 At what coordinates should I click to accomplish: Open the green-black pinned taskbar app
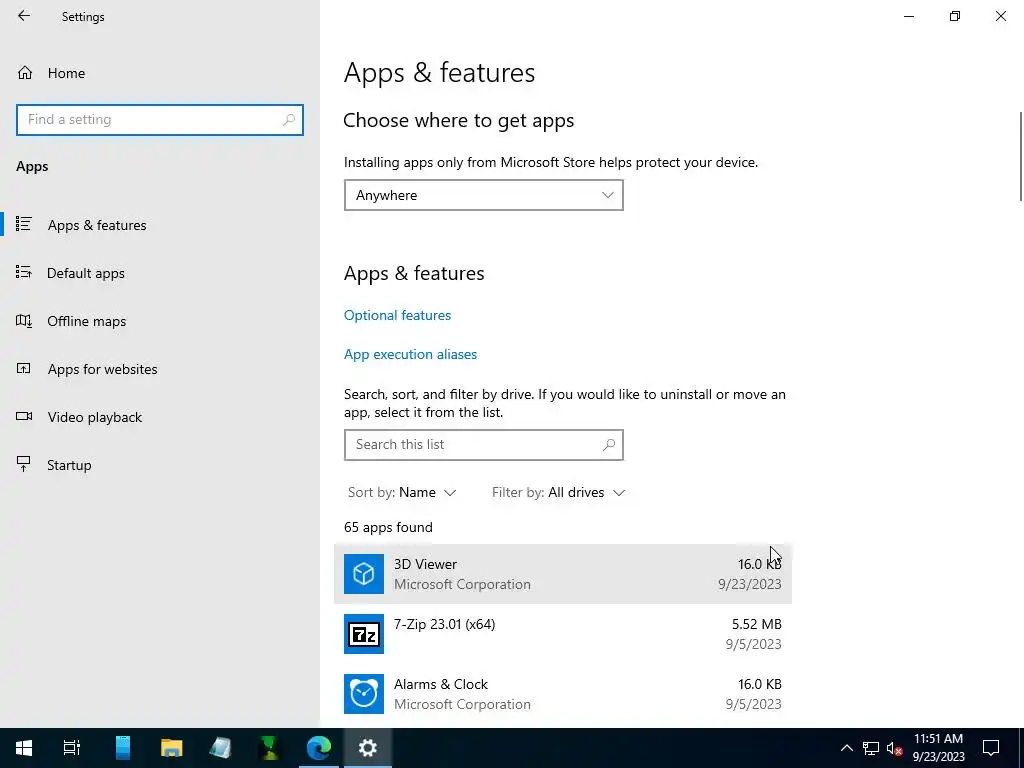coord(270,748)
